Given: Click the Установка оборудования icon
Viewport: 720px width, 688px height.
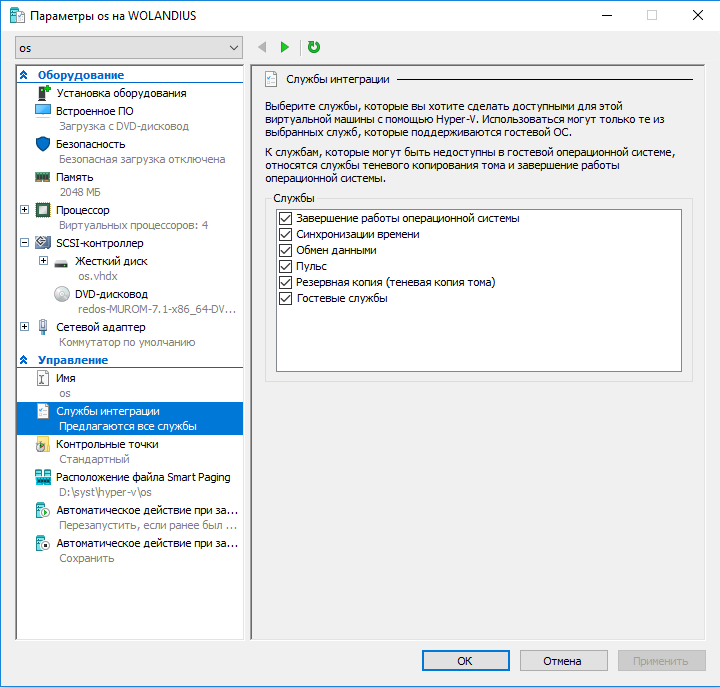Looking at the screenshot, I should [42, 93].
